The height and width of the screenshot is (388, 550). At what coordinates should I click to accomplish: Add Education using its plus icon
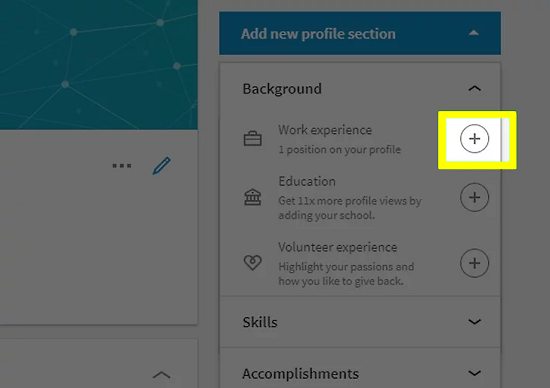pyautogui.click(x=474, y=197)
